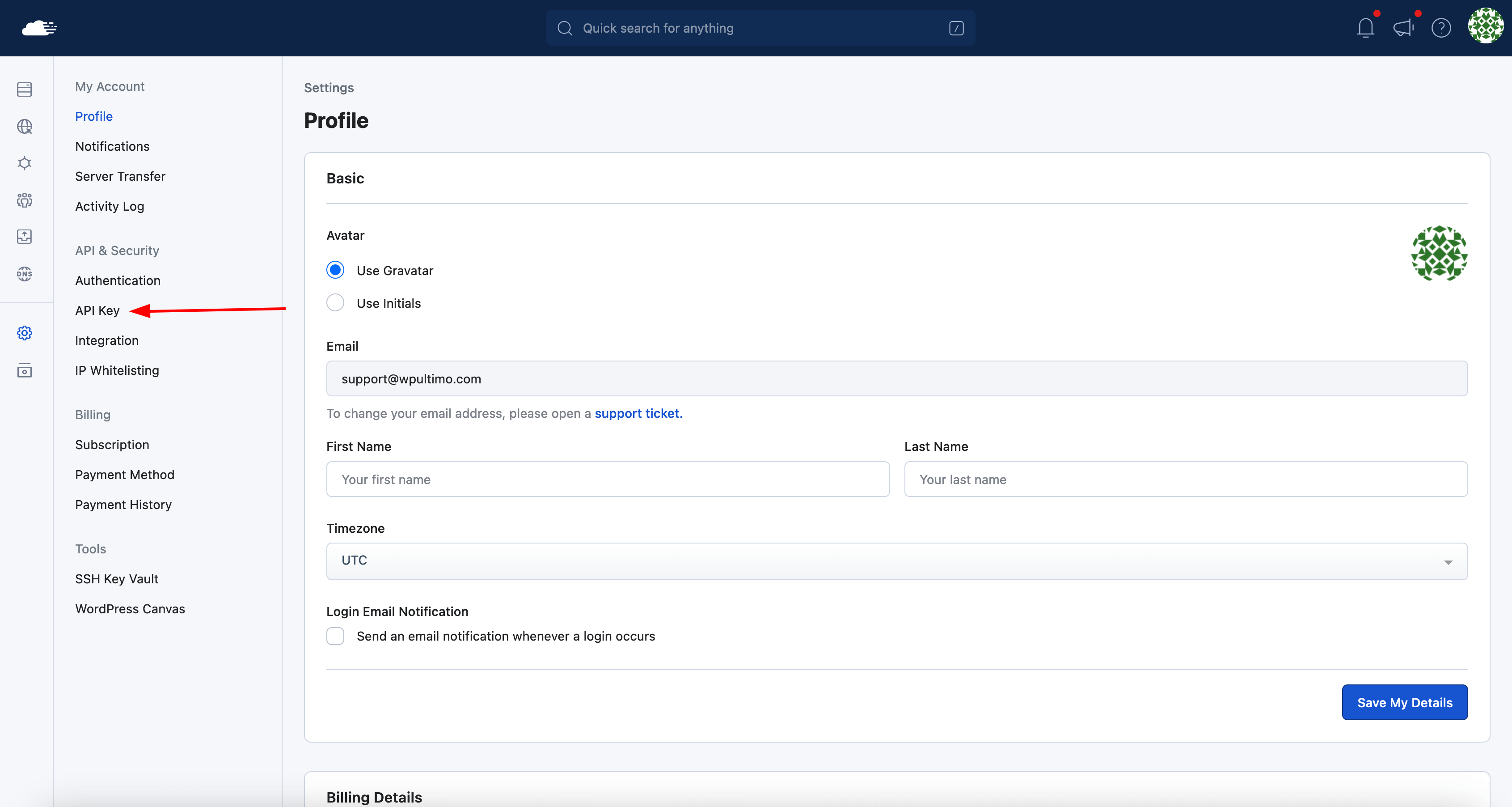Click the 'Billing Details' section title
This screenshot has width=1512, height=807.
pos(374,797)
